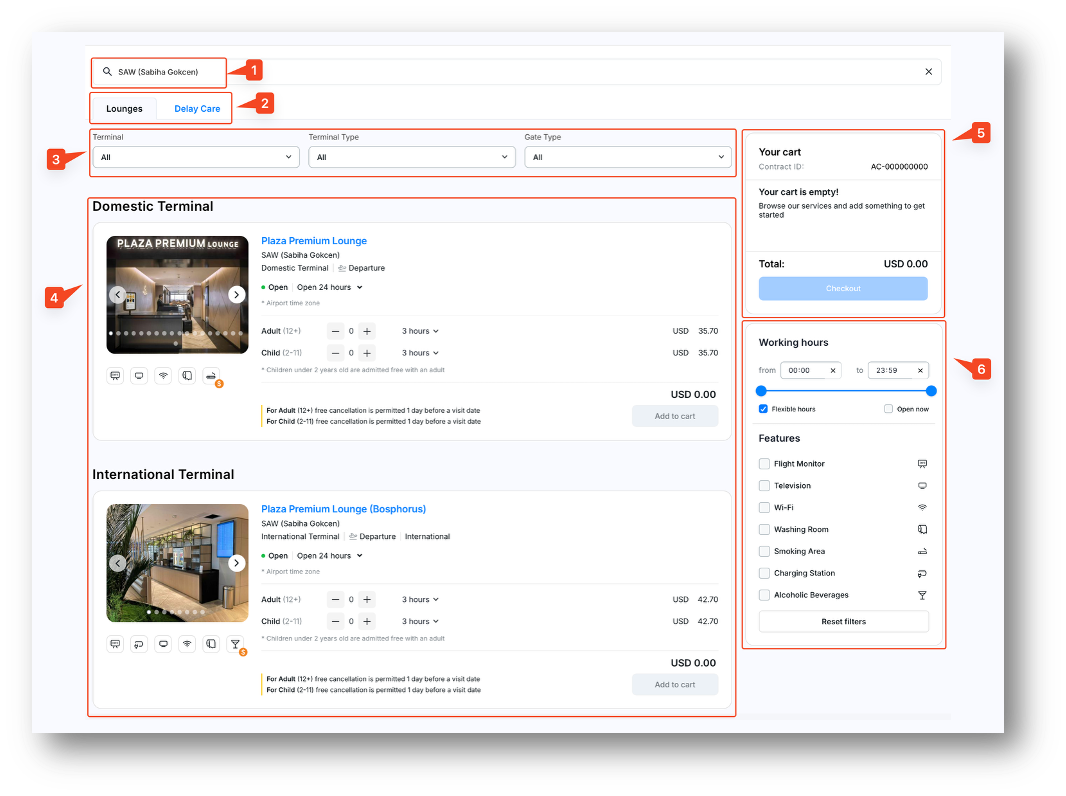The image size is (1066, 796).
Task: Open the Terminal Type dropdown
Action: pos(412,157)
